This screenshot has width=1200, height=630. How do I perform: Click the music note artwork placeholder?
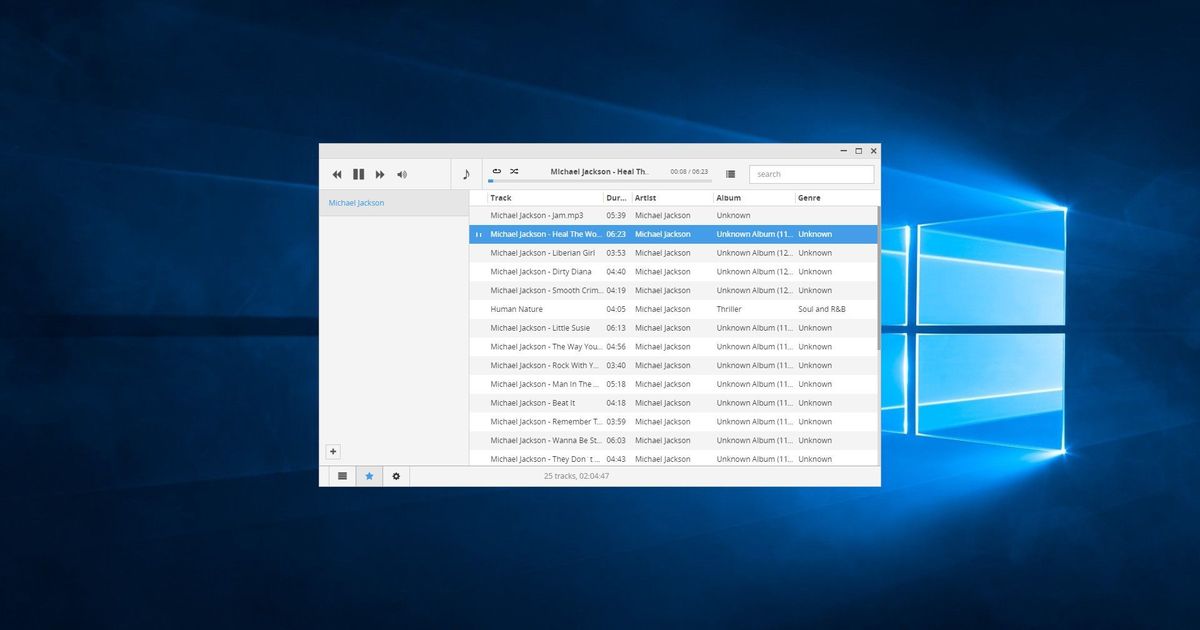tap(466, 173)
